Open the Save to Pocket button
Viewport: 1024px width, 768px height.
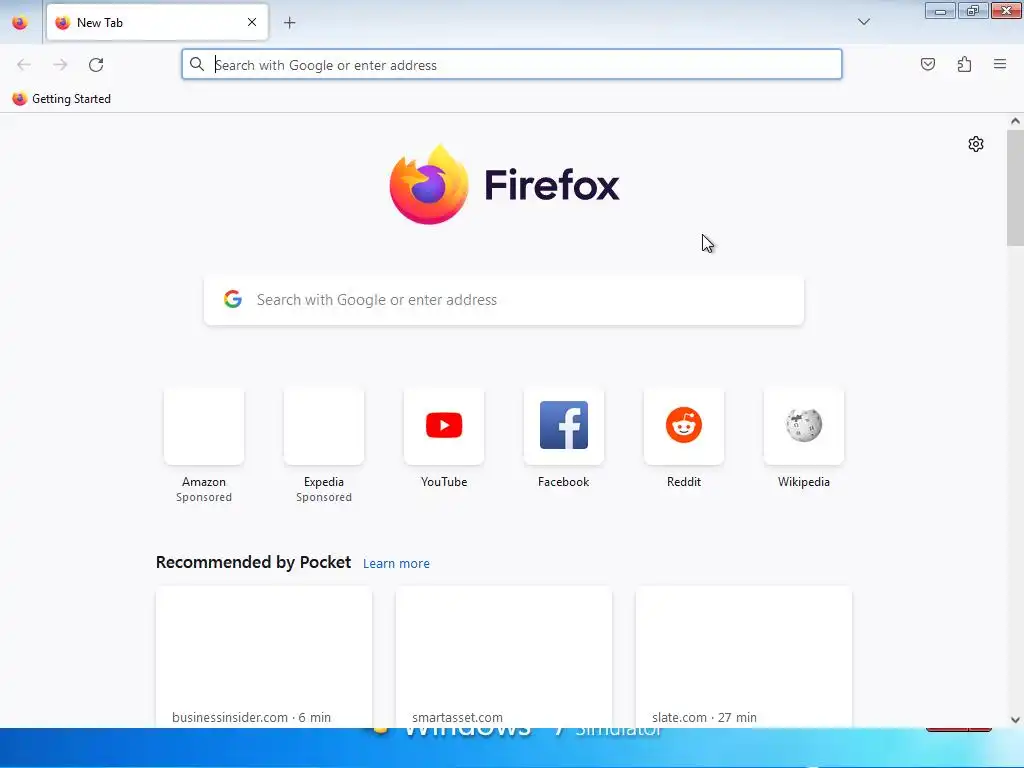coord(927,64)
